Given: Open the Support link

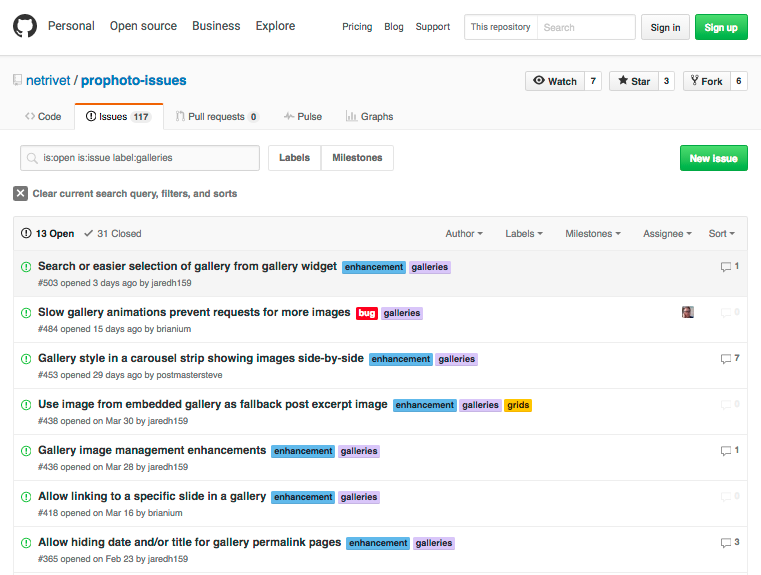Looking at the screenshot, I should (432, 27).
